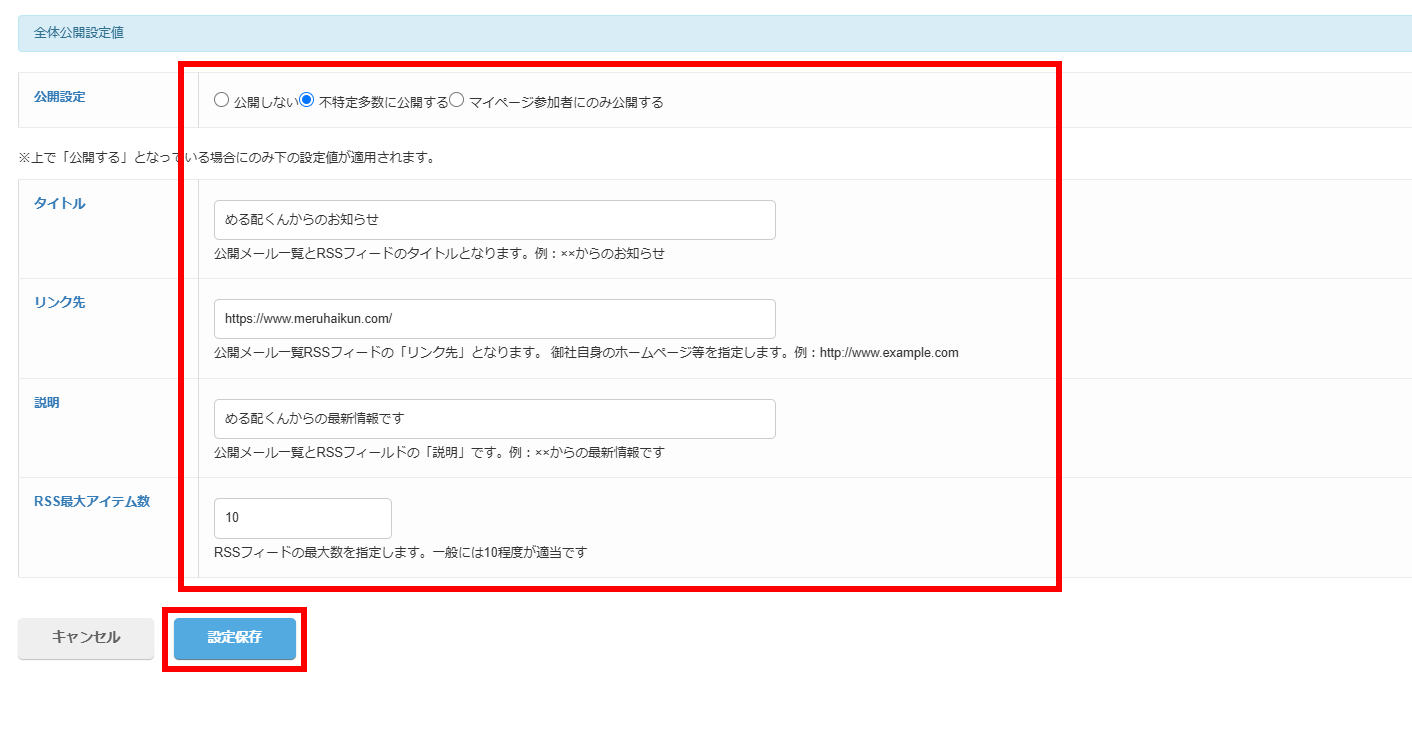Select the 公開しない radio button
1412x749 pixels.
click(x=221, y=100)
